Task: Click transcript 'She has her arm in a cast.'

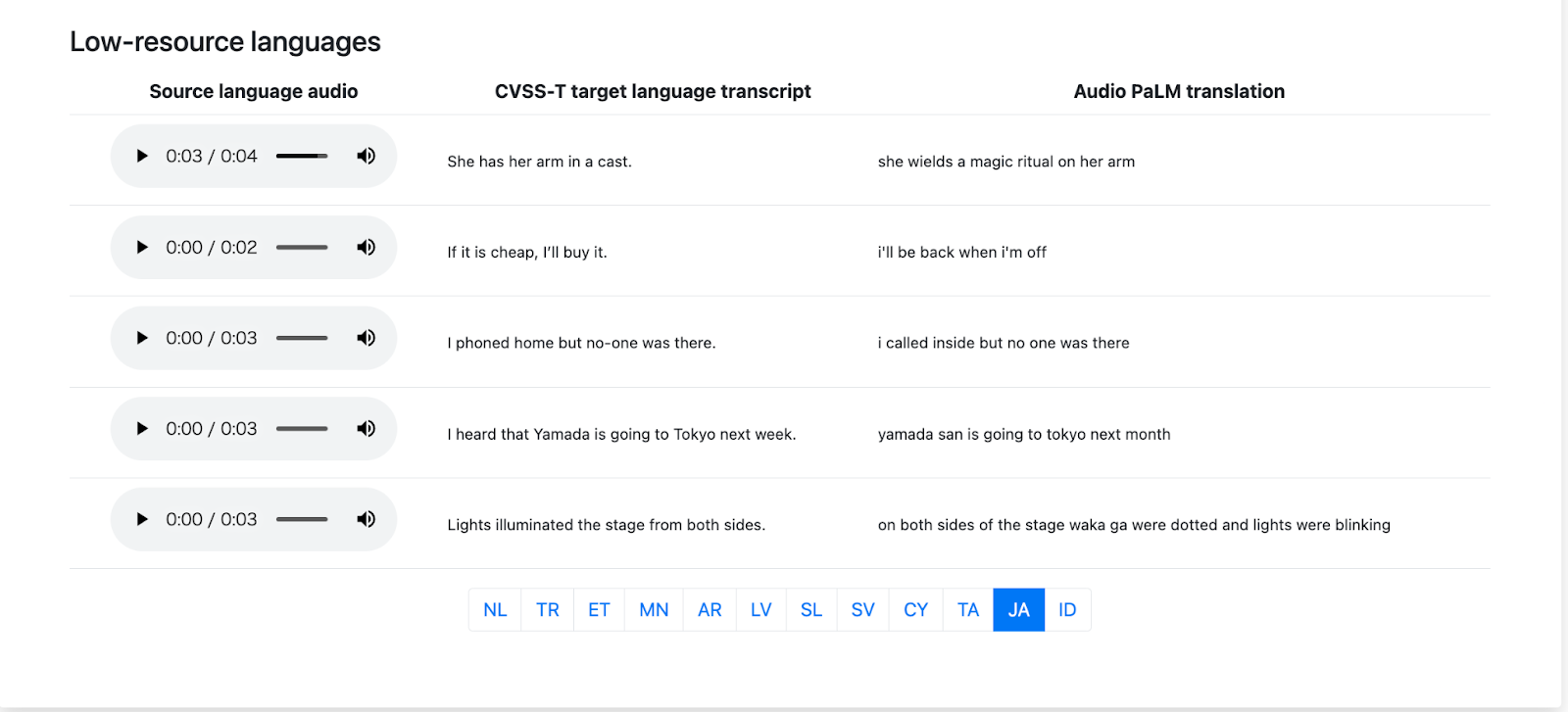Action: (540, 162)
